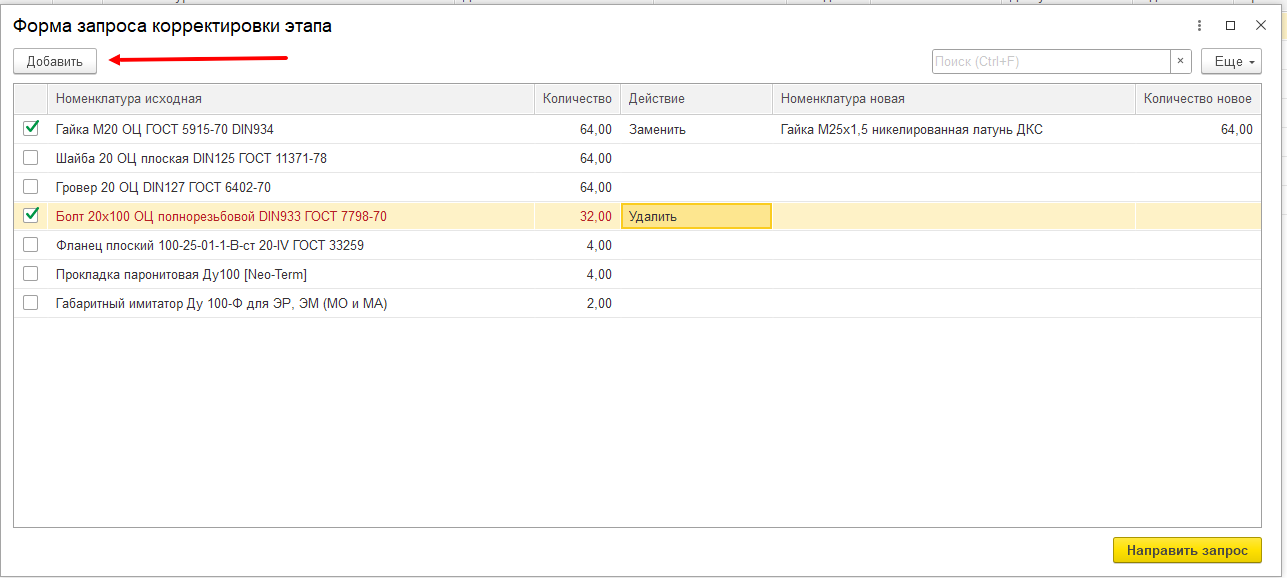Close the Форма запроса корректировки этапа dialog
Image resolution: width=1287 pixels, height=578 pixels.
coord(1260,26)
